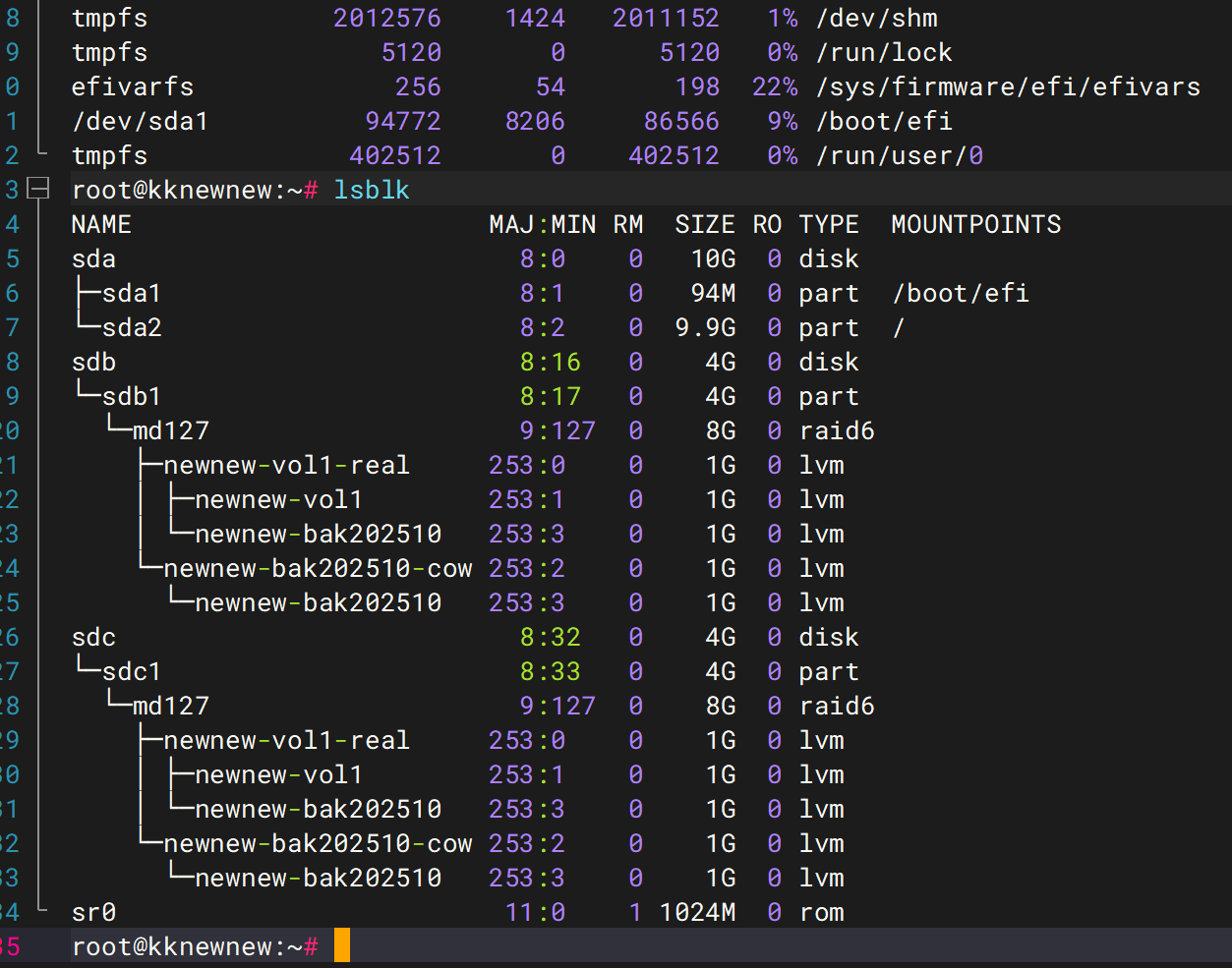1232x968 pixels.
Task: Click the NAME column header
Action: tap(101, 224)
